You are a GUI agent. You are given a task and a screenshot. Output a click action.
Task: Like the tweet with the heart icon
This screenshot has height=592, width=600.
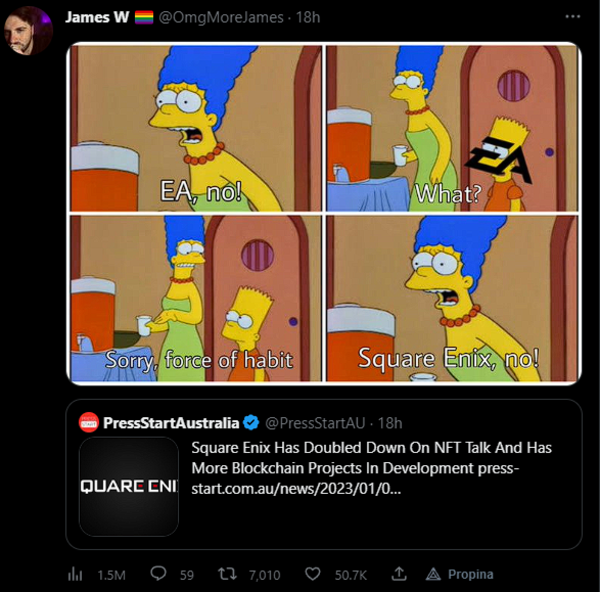(313, 574)
